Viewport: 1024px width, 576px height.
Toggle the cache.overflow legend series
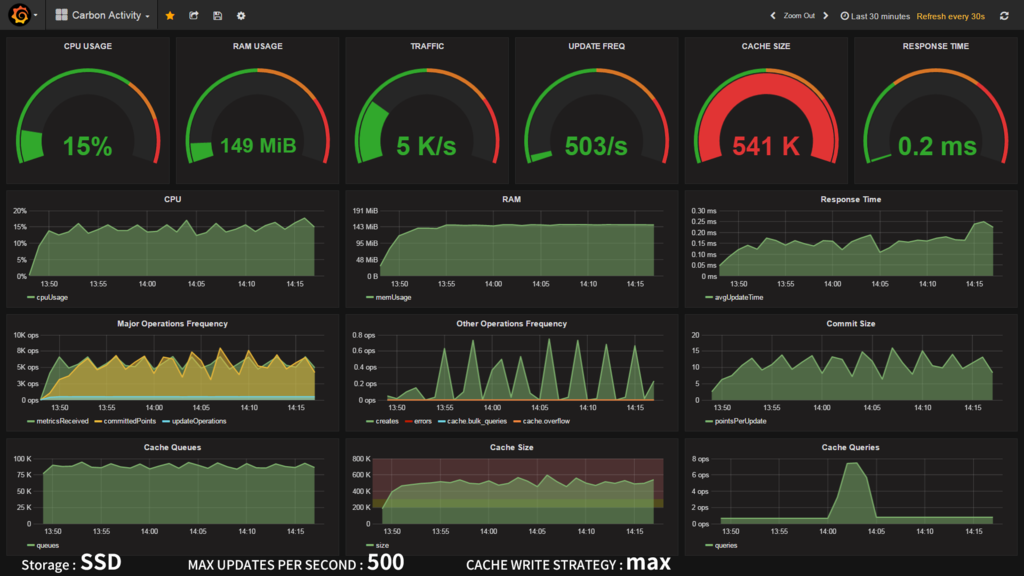pos(541,421)
